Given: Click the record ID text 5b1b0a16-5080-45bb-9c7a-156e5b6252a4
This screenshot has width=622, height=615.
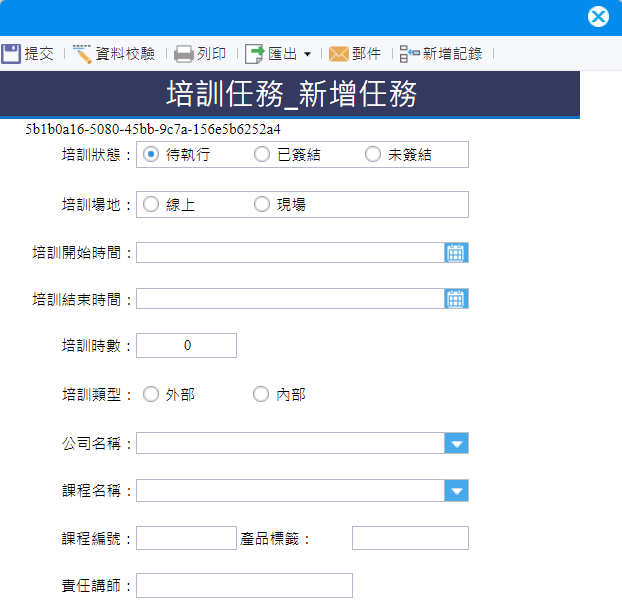Looking at the screenshot, I should click(153, 129).
